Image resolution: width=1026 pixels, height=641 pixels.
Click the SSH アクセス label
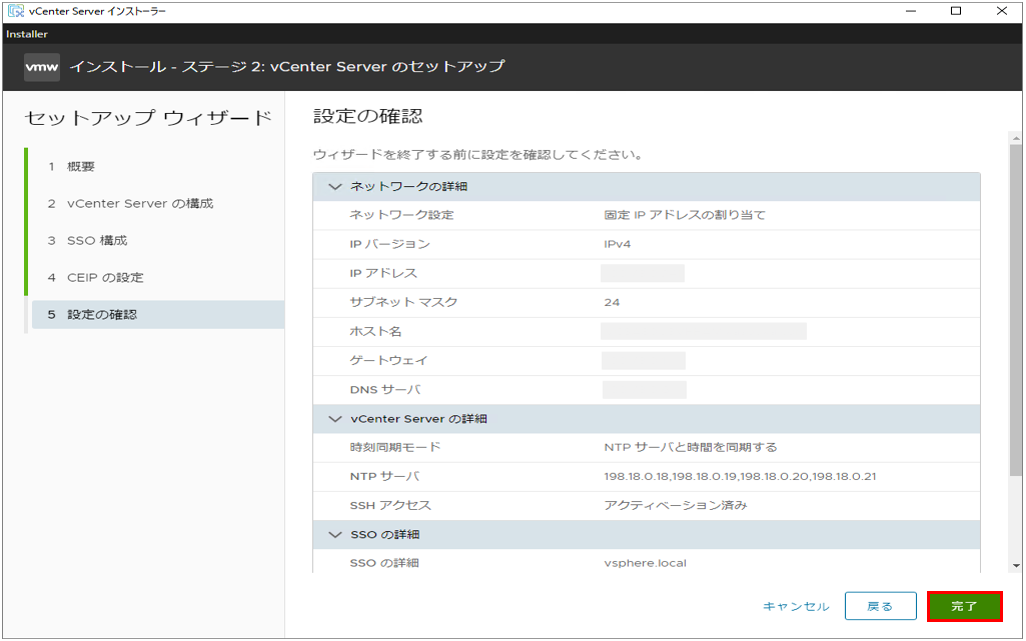(x=391, y=506)
